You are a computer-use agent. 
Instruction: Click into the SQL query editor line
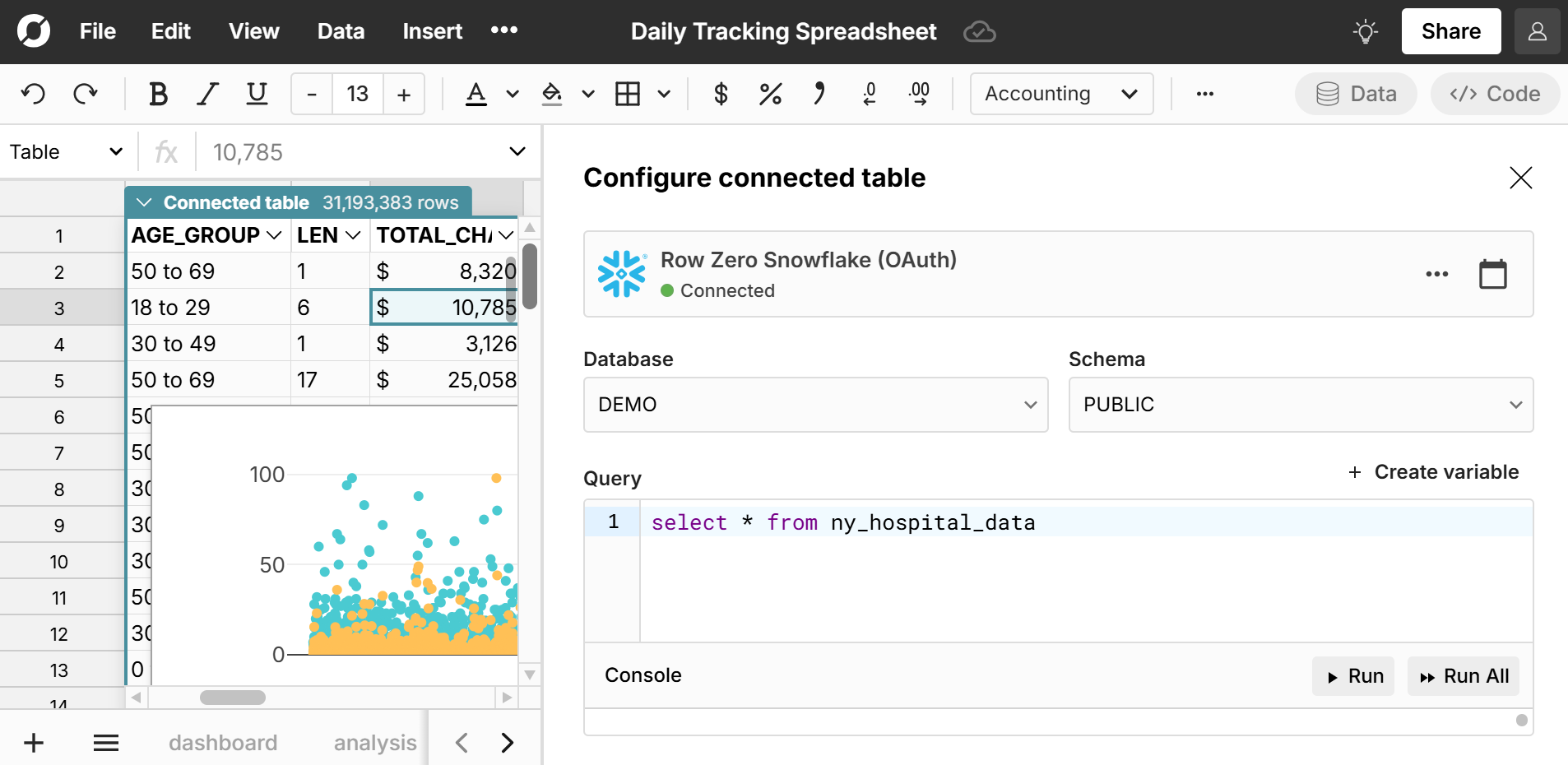click(1069, 523)
